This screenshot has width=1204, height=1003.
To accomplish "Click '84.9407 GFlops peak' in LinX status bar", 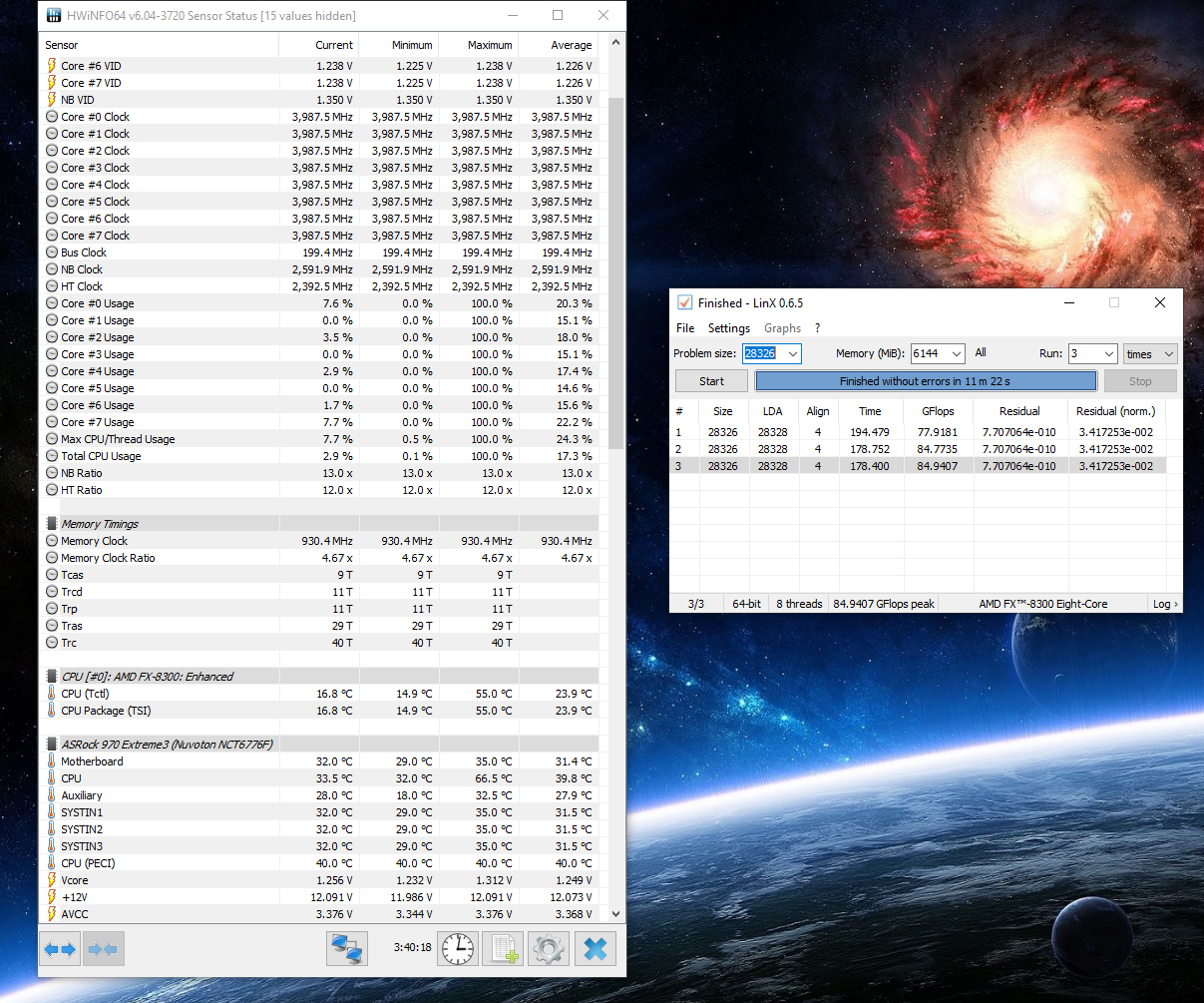I will tap(884, 604).
